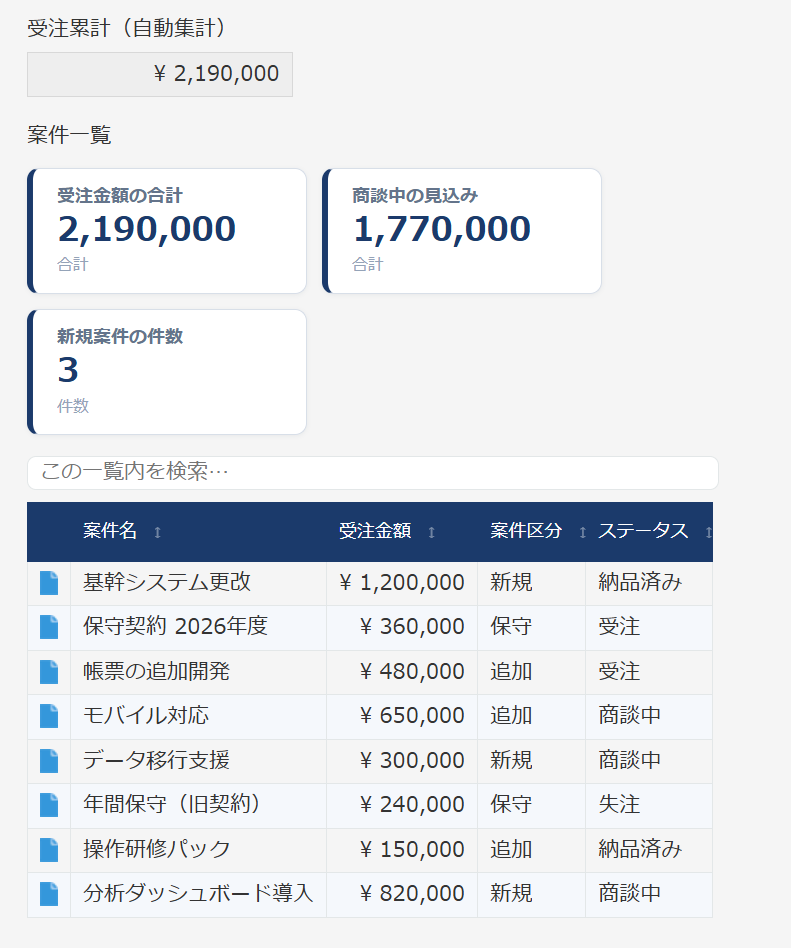This screenshot has height=948, width=791.
Task: Click the 2,190,000 total in 受注金額の合計 card
Action: point(147,230)
